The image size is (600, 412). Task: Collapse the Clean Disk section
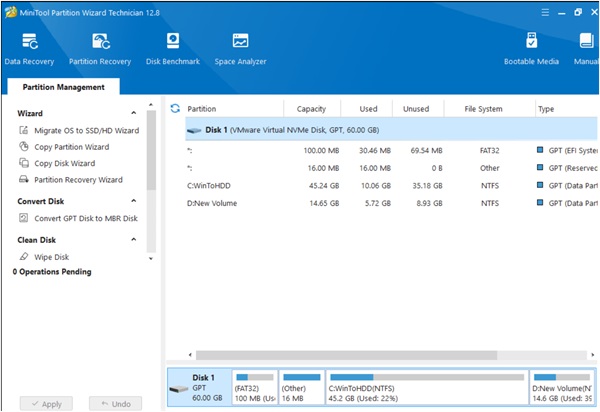click(134, 239)
